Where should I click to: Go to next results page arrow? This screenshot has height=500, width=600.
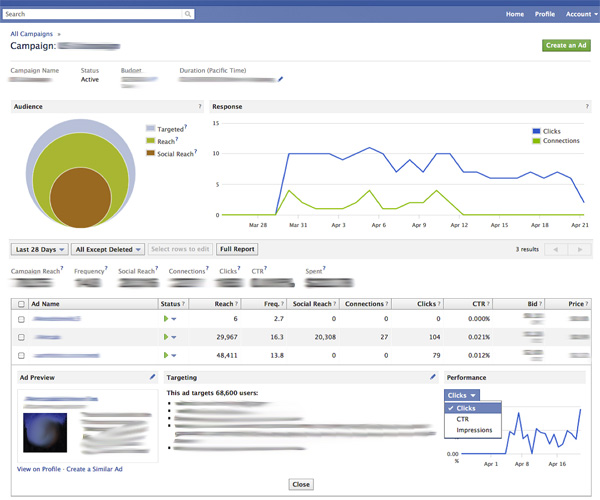(x=580, y=249)
